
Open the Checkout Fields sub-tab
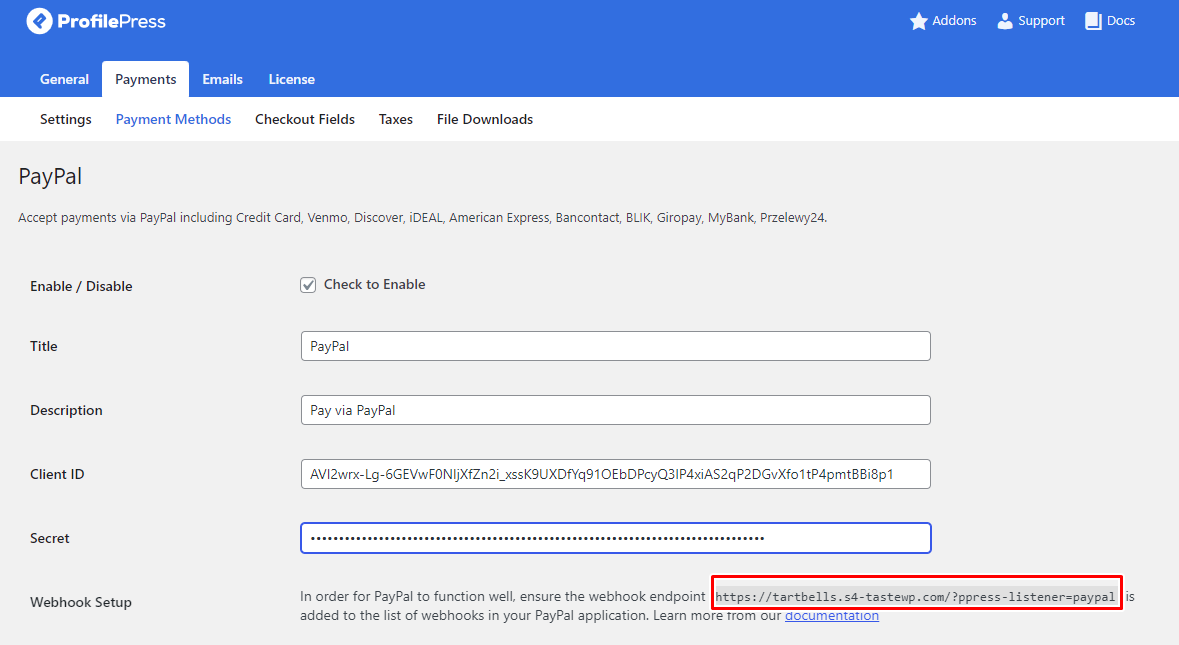(x=305, y=120)
